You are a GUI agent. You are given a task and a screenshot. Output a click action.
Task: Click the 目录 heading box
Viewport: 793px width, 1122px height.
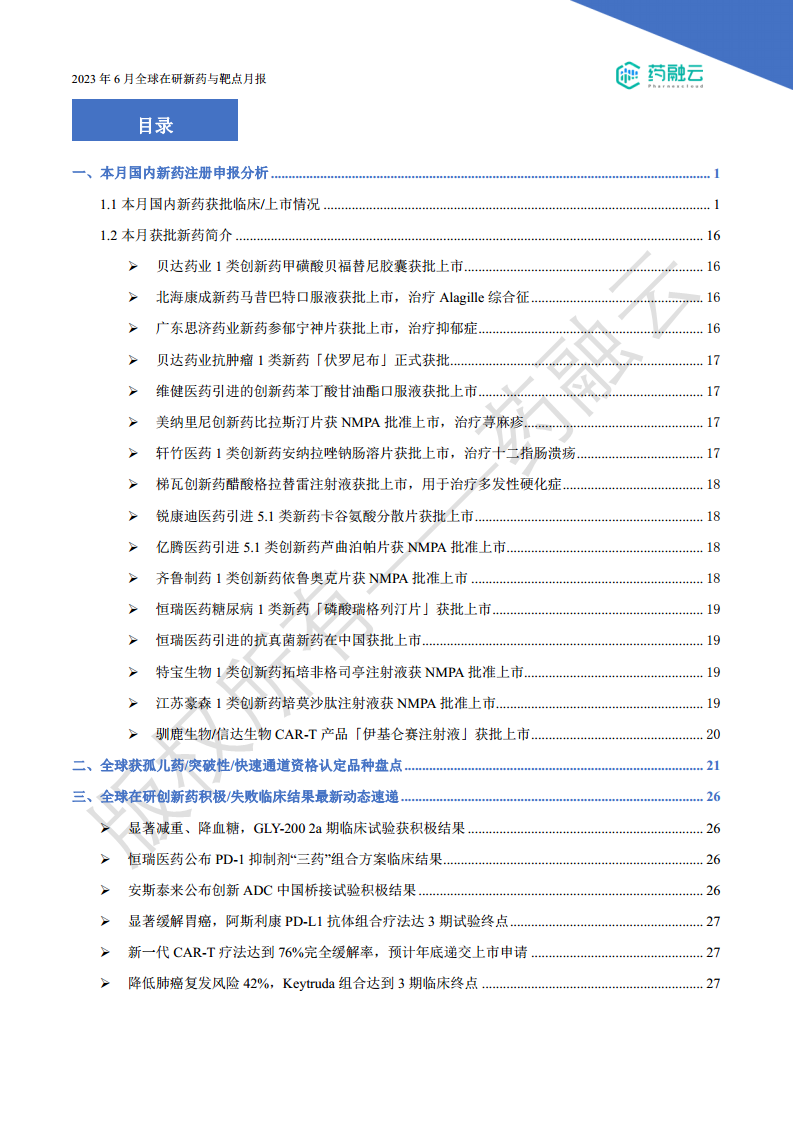pos(155,120)
